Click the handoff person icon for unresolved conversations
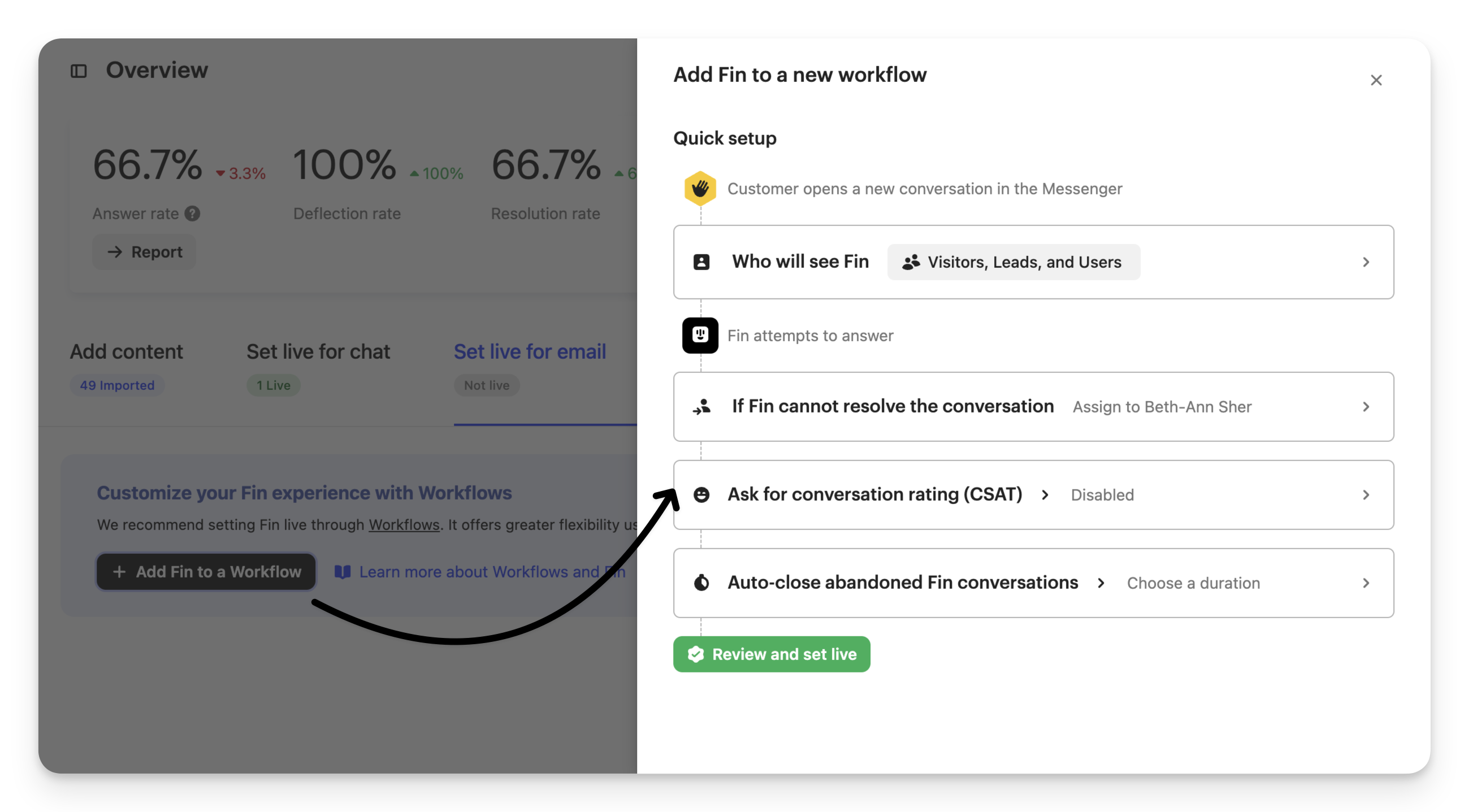This screenshot has width=1469, height=812. 701,407
